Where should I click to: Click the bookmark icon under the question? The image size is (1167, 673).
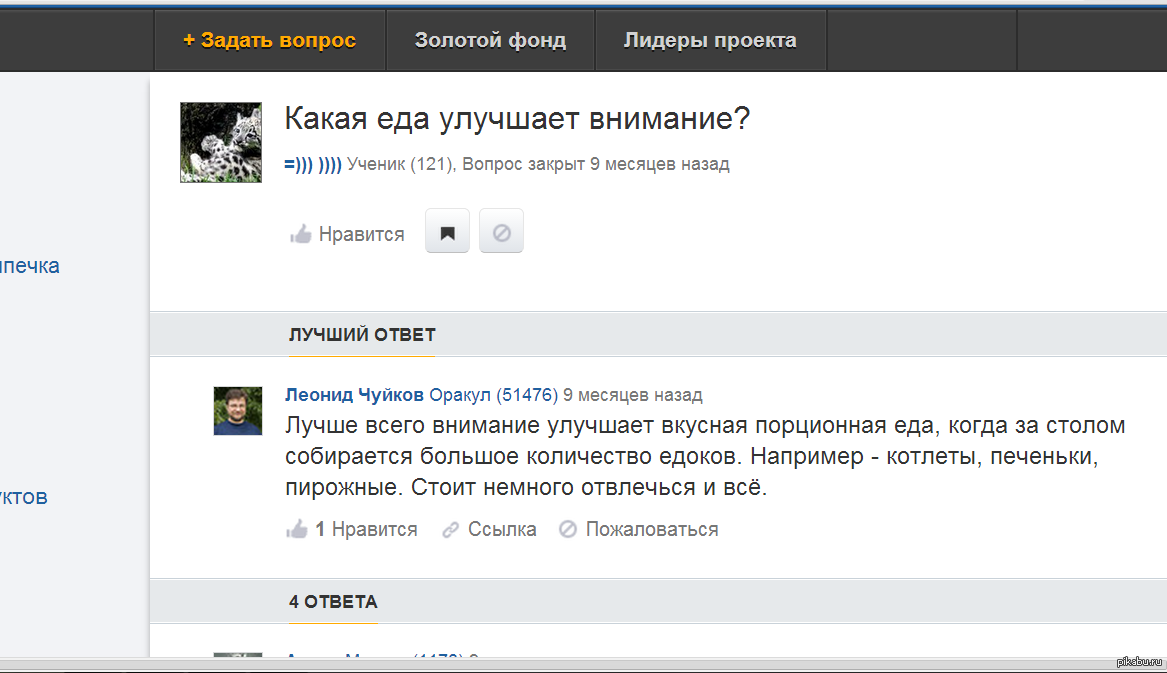pos(447,234)
